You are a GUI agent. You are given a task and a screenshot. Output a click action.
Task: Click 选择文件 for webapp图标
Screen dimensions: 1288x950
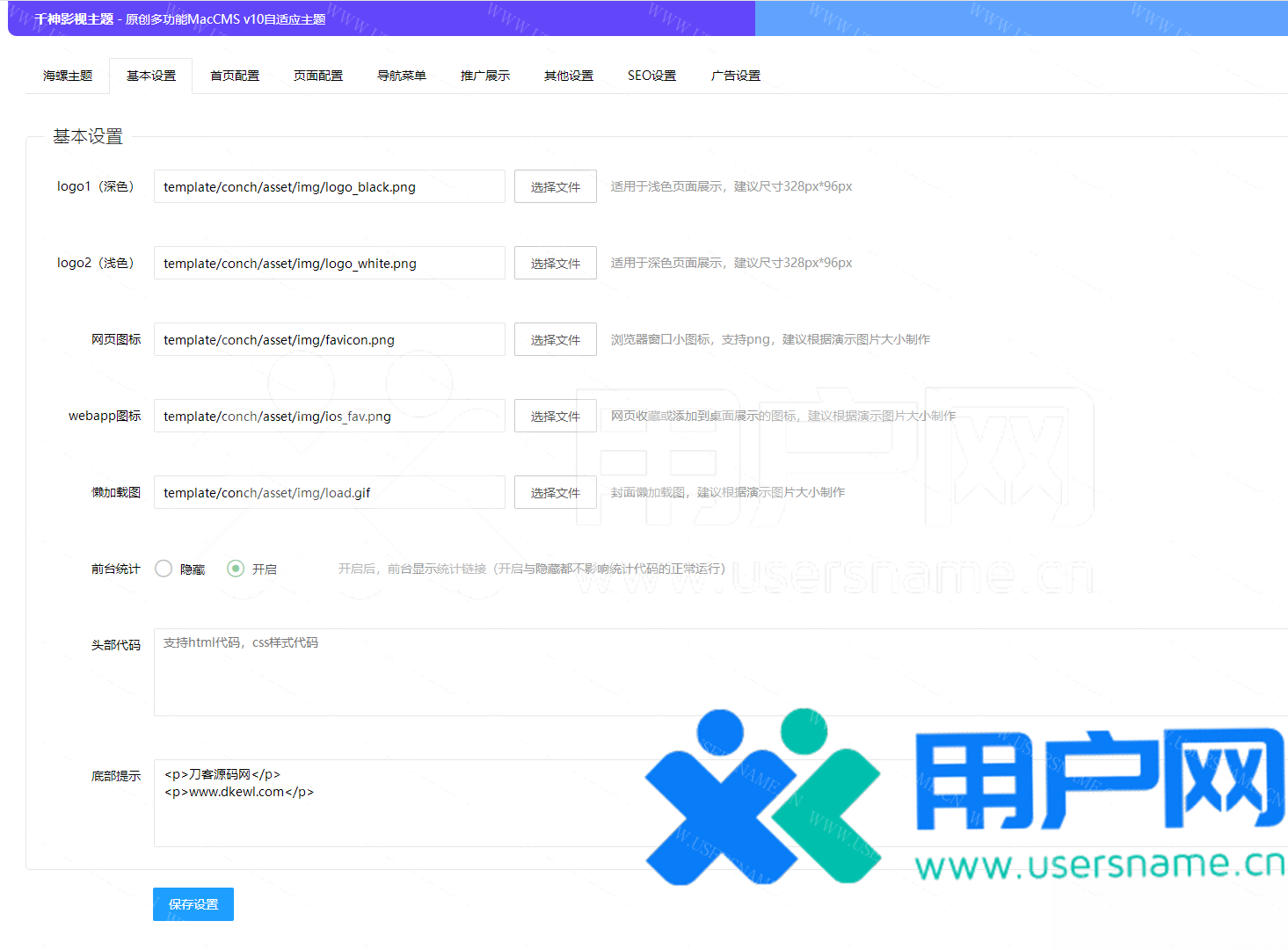point(555,416)
